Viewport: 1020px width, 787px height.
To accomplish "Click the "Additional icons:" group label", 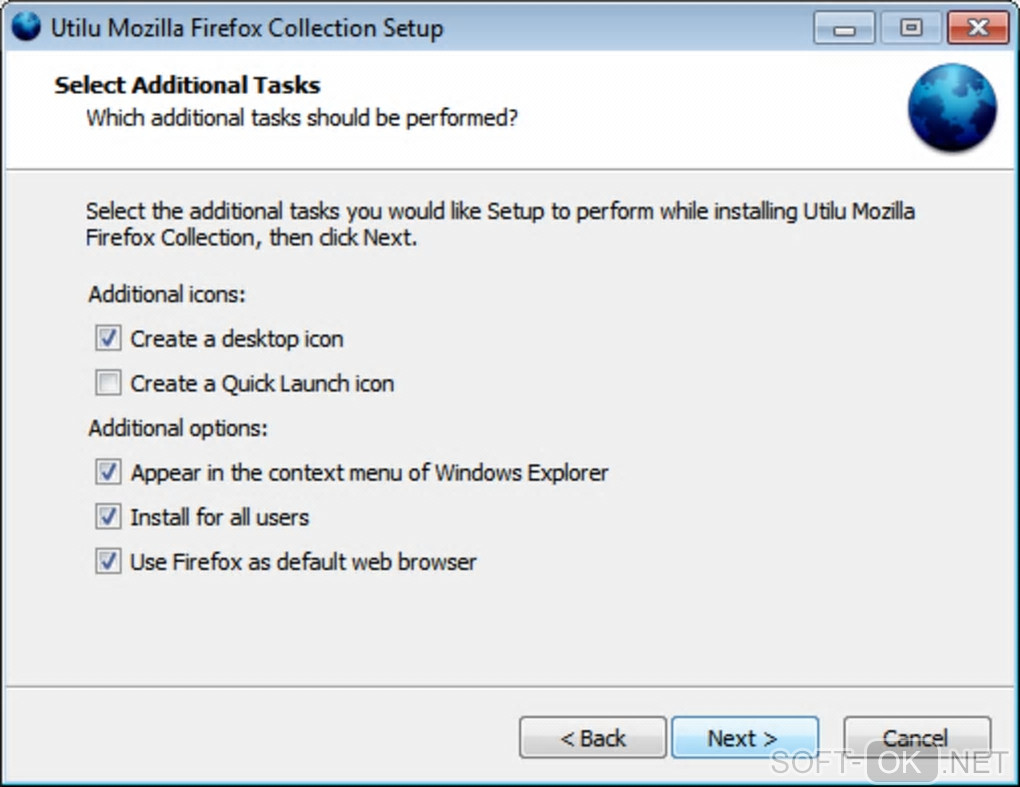I will [167, 295].
